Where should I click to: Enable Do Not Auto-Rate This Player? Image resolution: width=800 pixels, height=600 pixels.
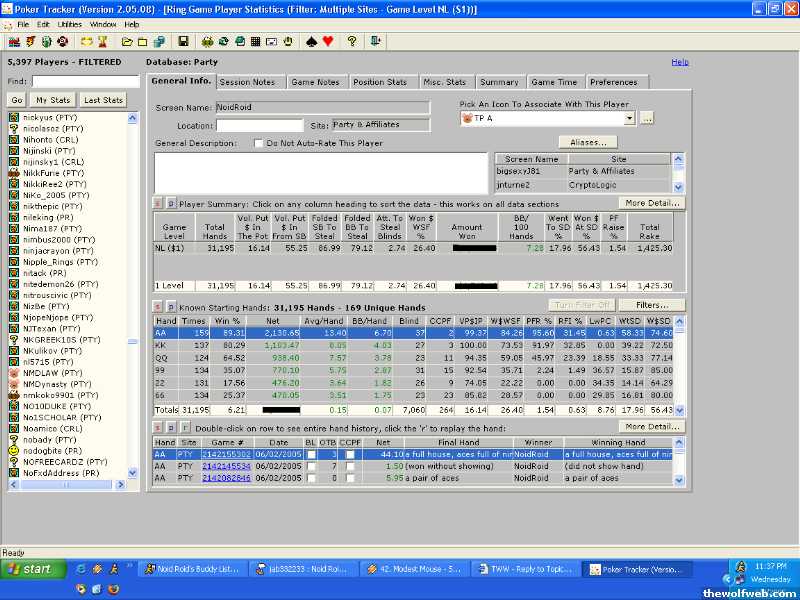click(x=259, y=143)
